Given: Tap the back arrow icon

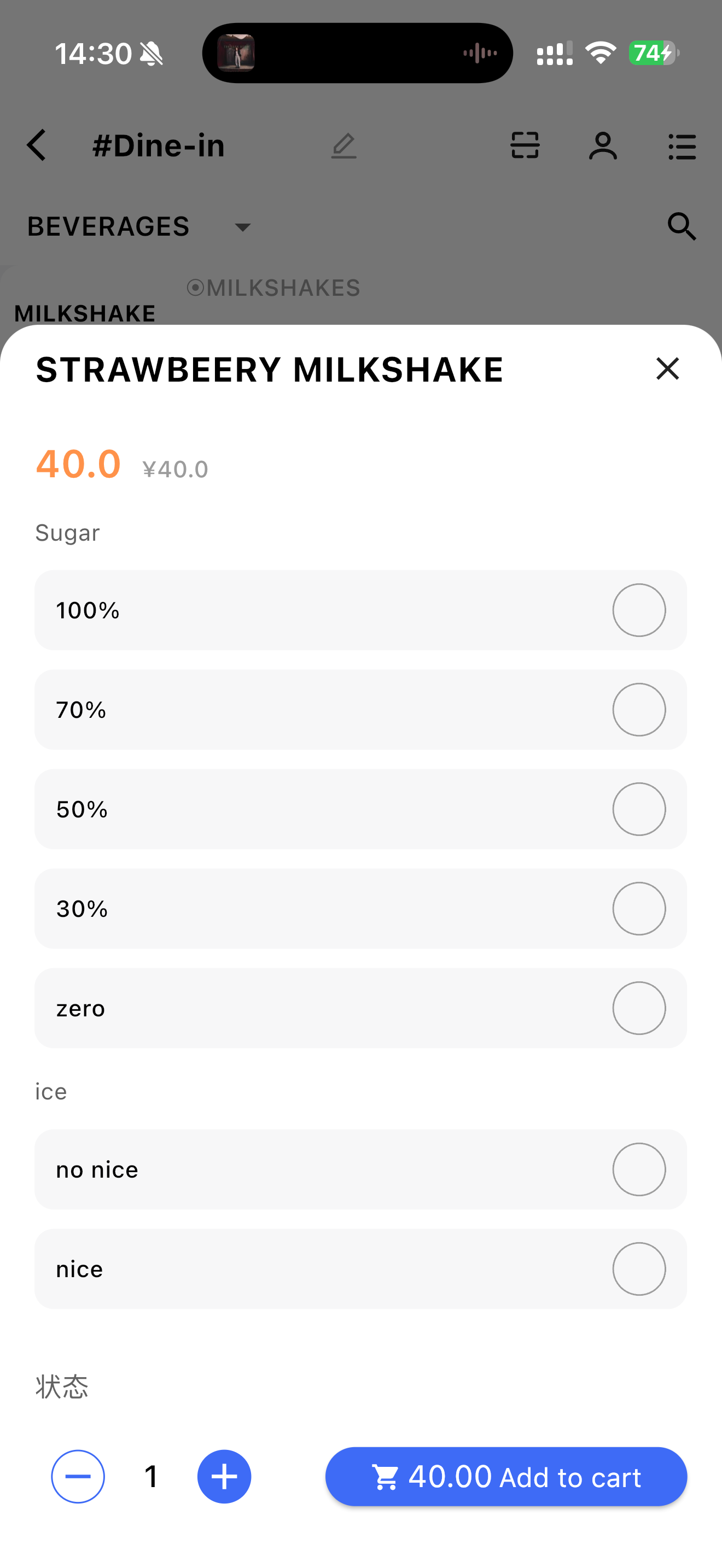Looking at the screenshot, I should 37,145.
